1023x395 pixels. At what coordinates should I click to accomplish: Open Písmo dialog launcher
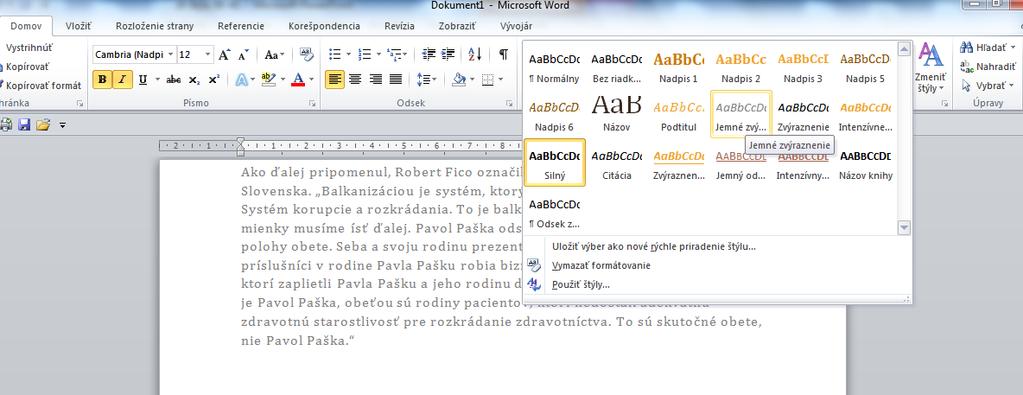[x=312, y=103]
